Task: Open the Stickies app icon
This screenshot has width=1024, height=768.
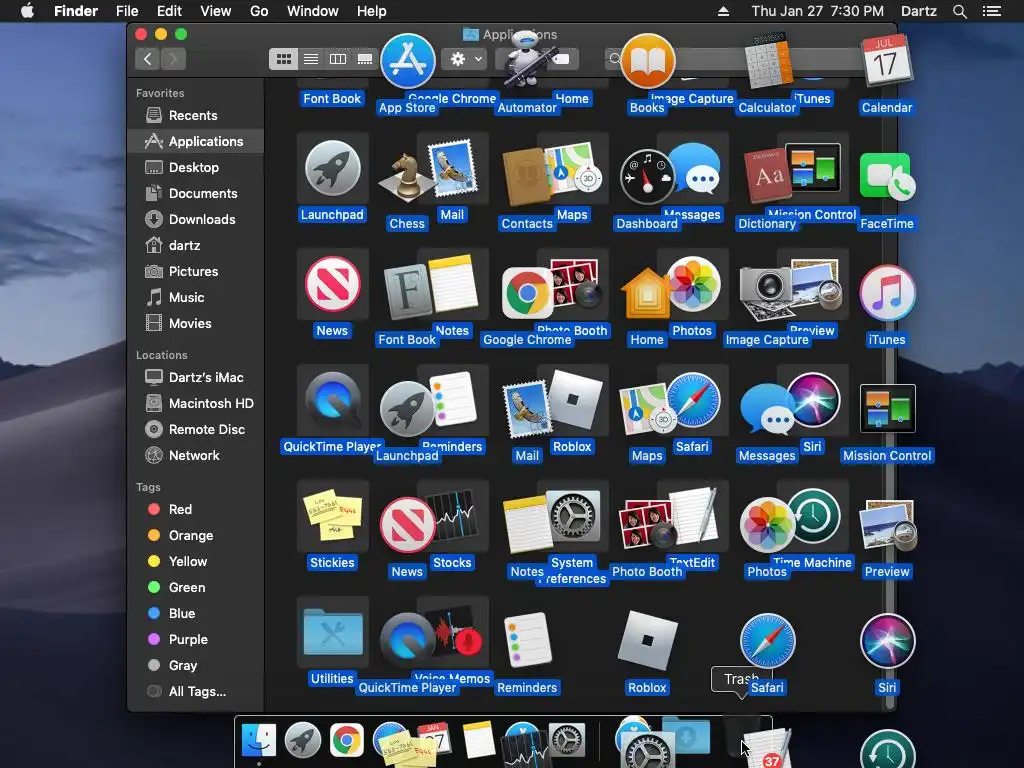Action: click(x=332, y=515)
